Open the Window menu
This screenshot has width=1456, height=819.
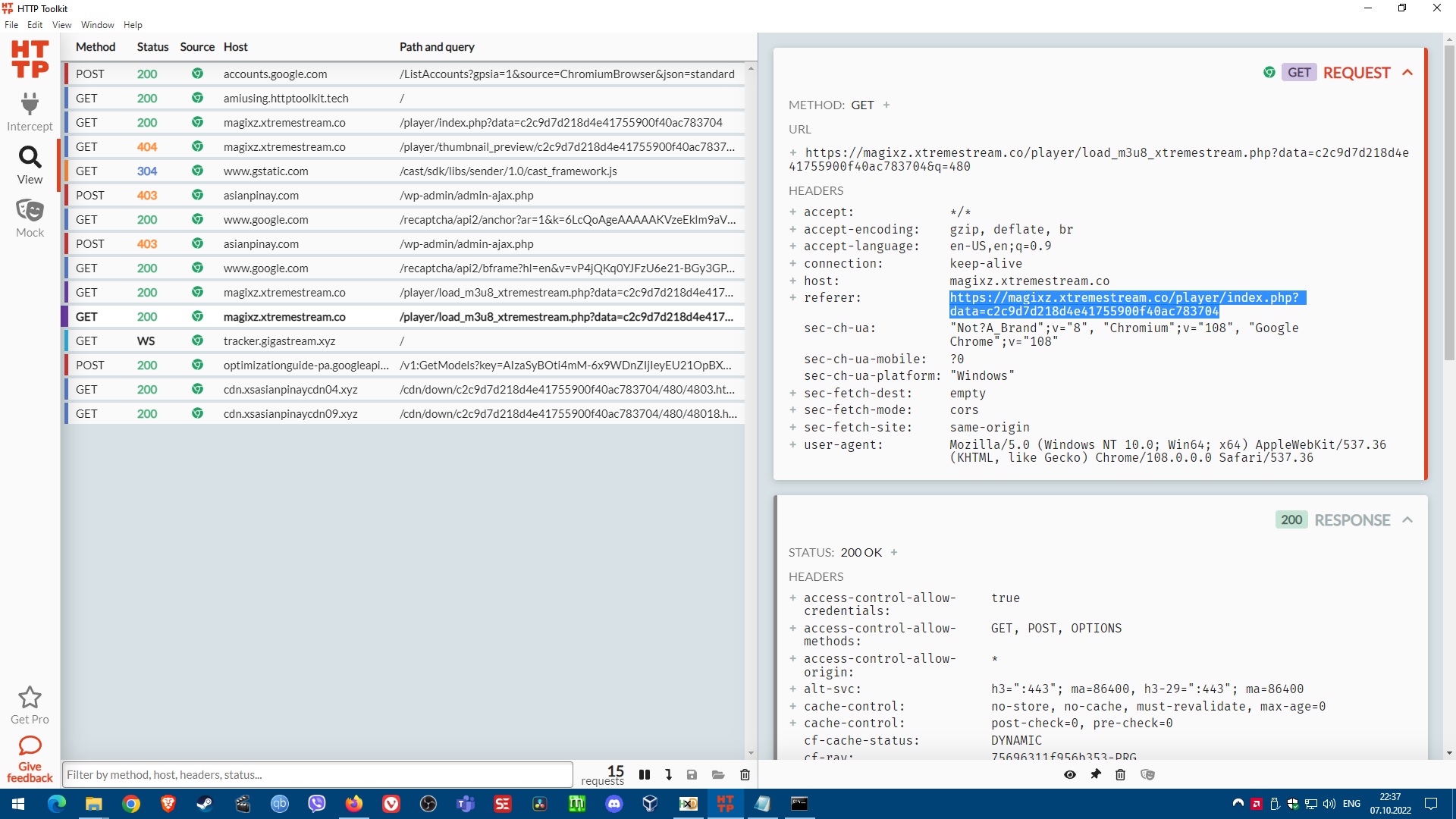coord(97,25)
